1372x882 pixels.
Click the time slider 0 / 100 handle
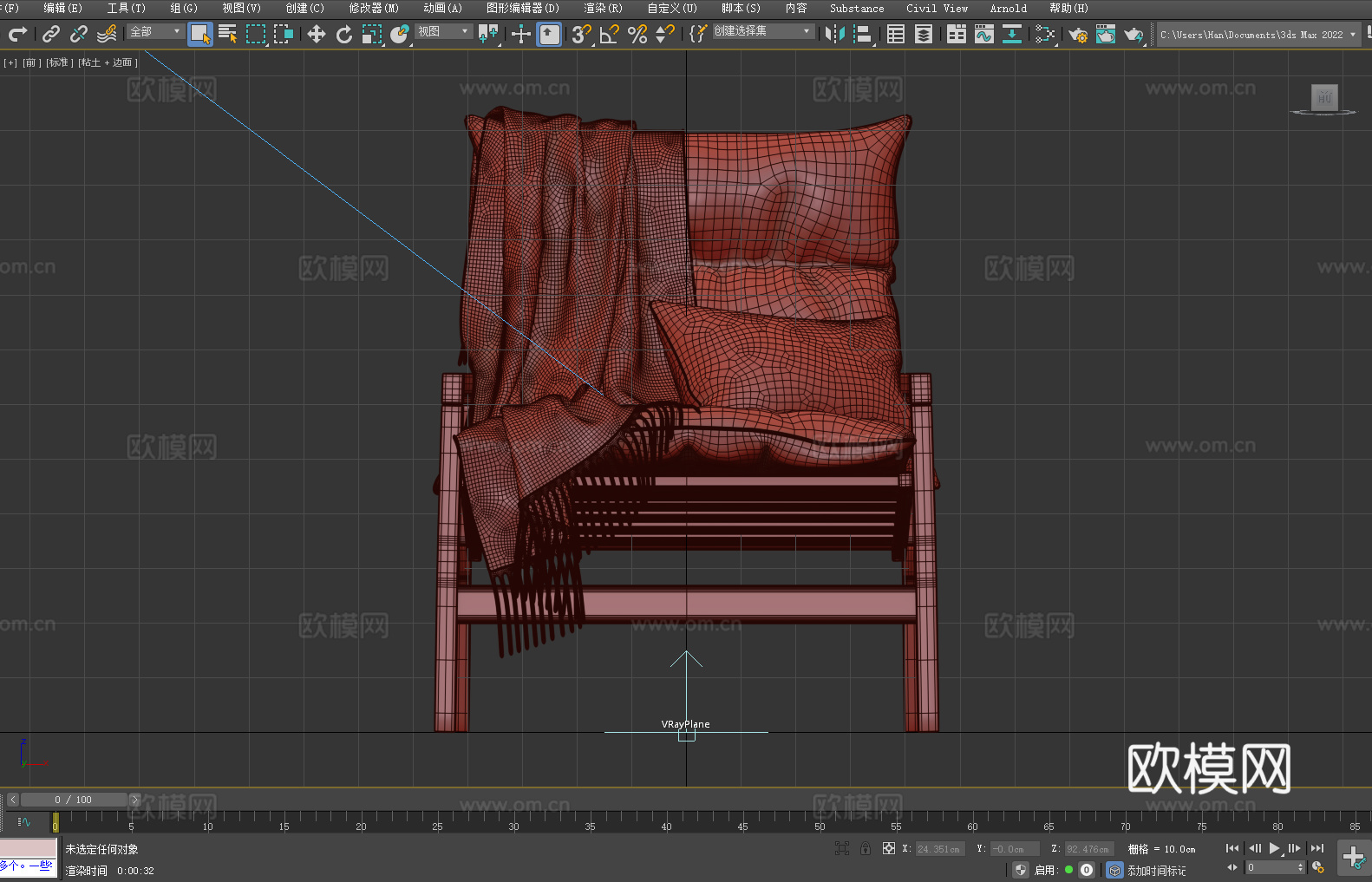(74, 800)
